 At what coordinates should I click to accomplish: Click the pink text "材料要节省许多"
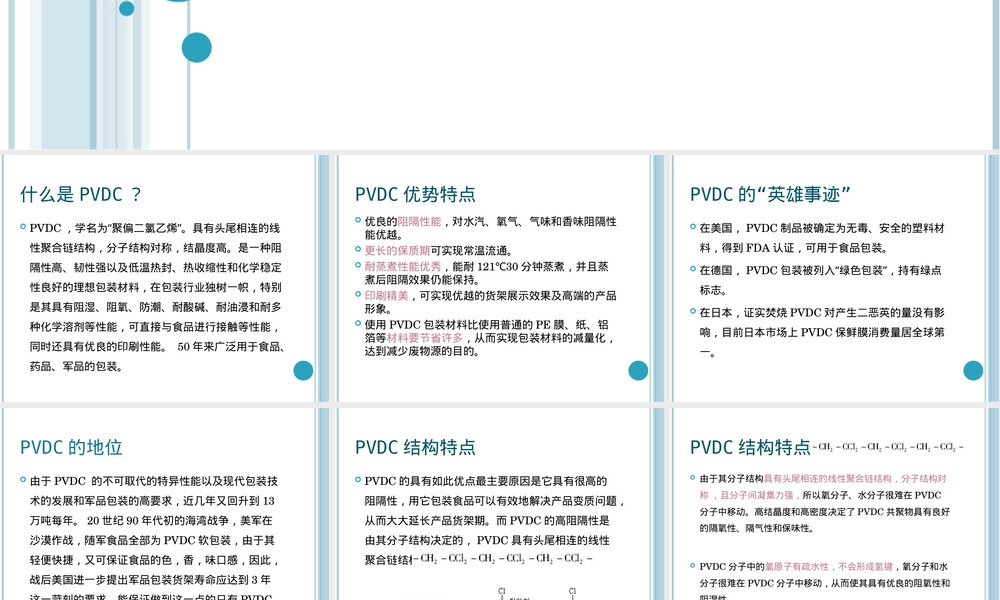pos(424,338)
